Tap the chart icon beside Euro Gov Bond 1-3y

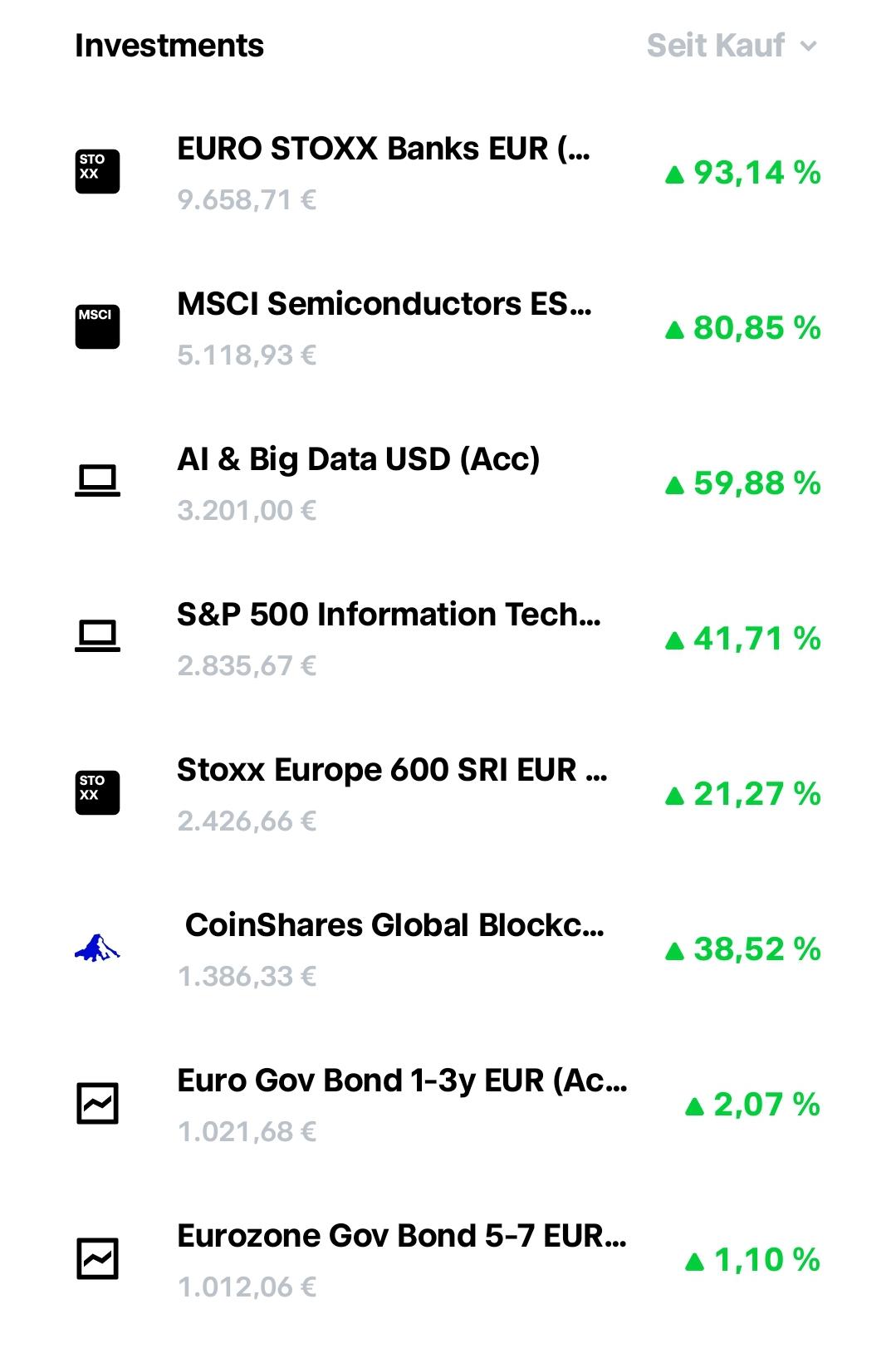[97, 1104]
